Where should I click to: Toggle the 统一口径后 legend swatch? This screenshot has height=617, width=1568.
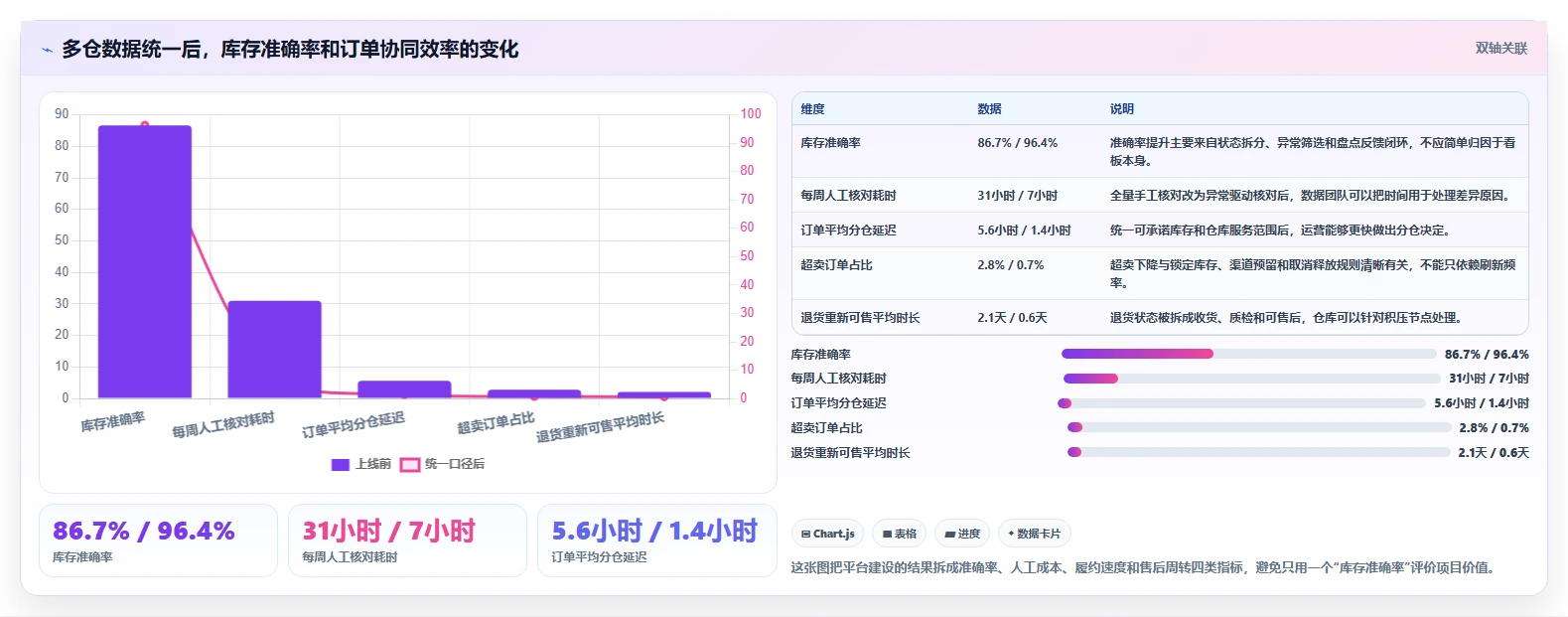point(410,464)
